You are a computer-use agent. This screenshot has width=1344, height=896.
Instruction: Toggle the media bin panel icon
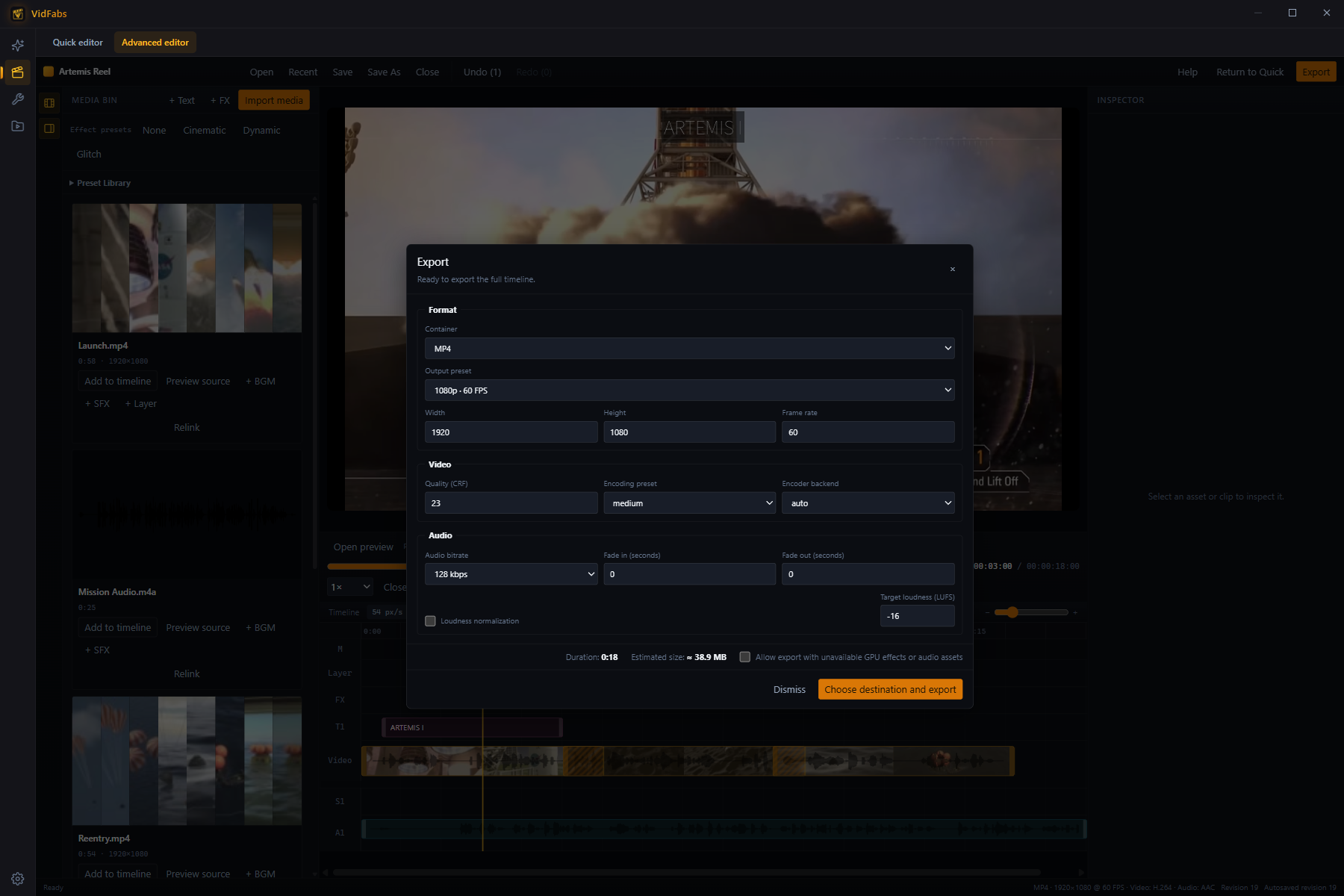pos(49,103)
